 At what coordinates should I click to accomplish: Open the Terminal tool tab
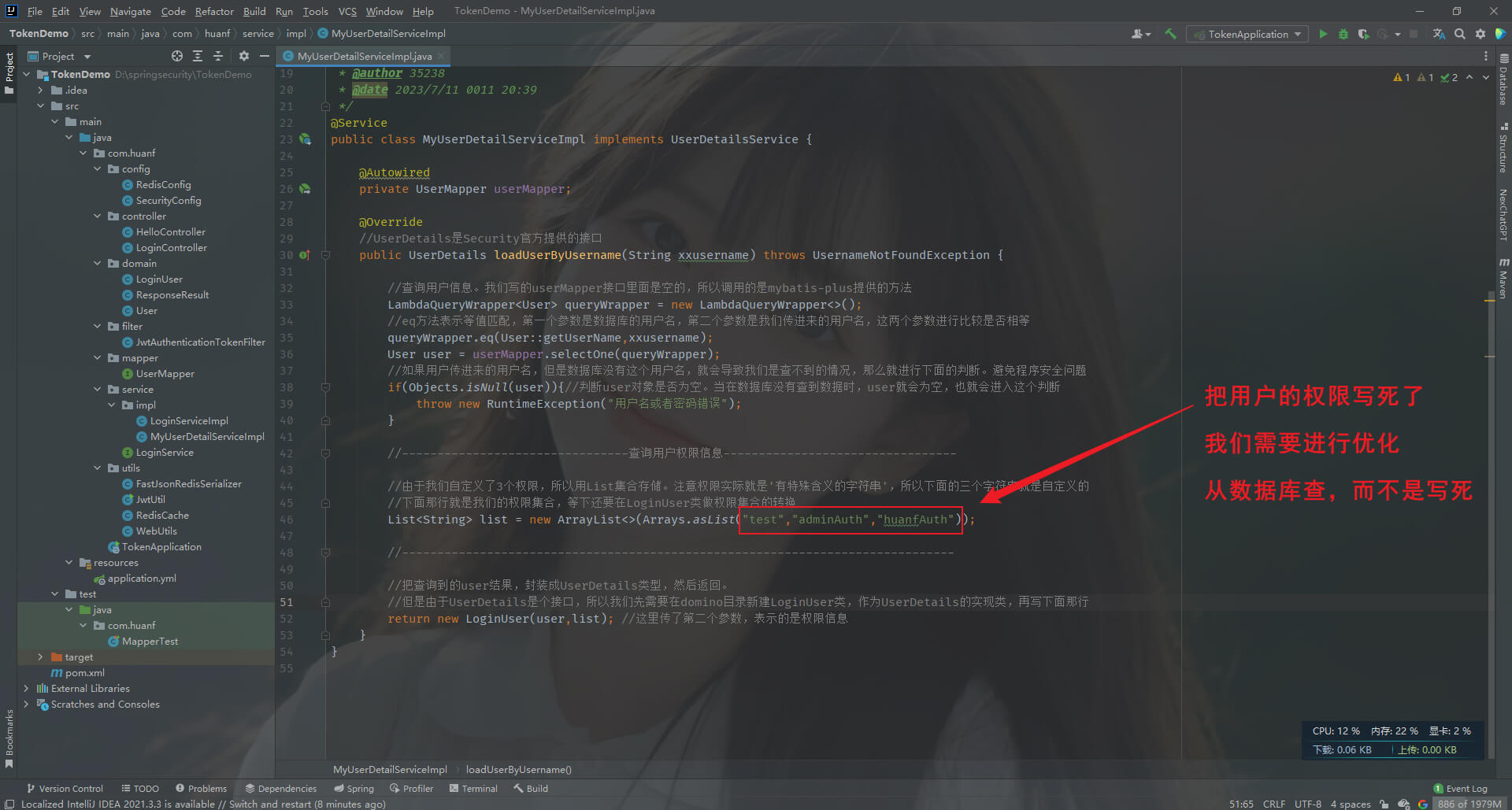coord(473,788)
